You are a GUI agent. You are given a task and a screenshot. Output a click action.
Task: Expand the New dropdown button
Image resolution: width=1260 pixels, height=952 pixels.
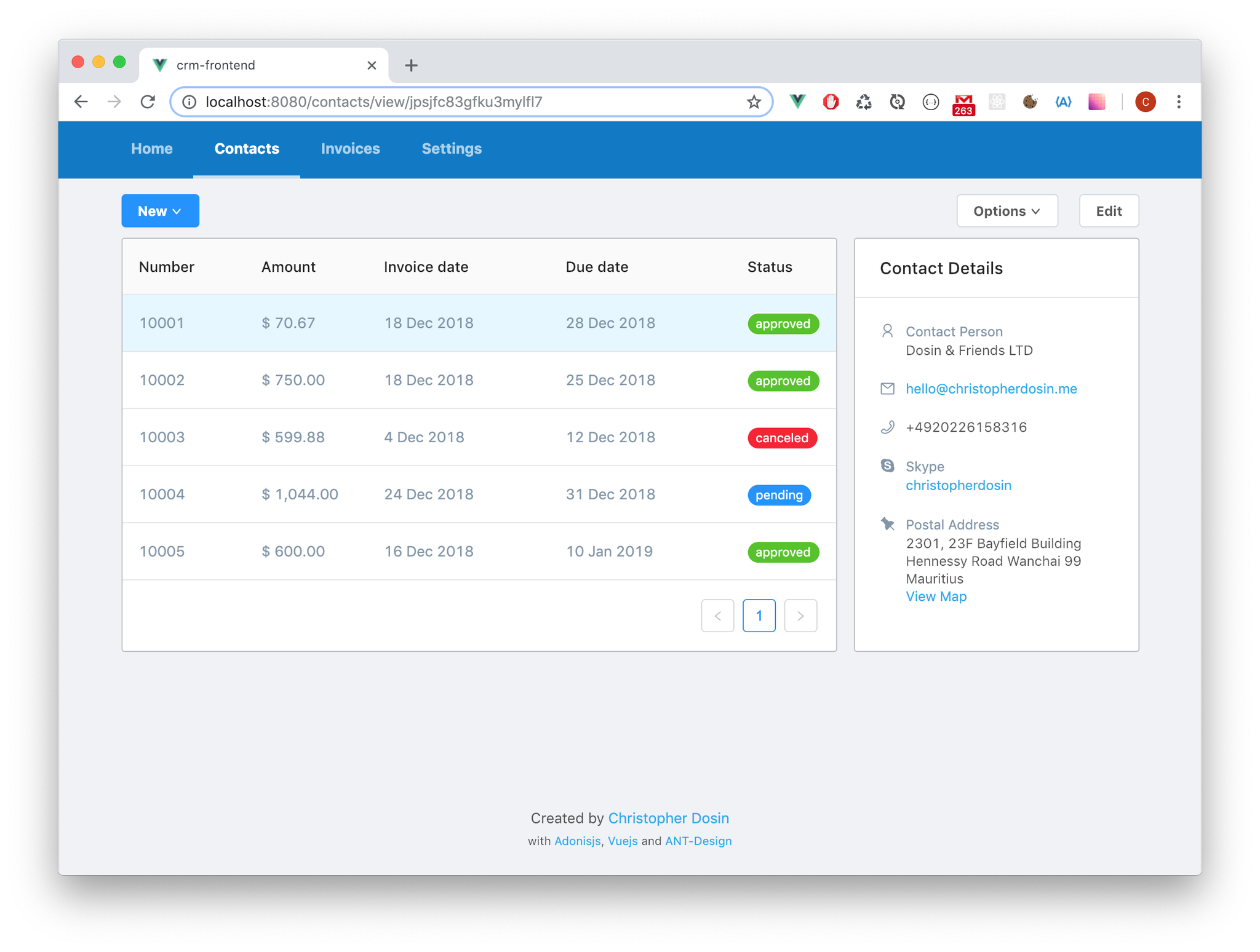[160, 211]
